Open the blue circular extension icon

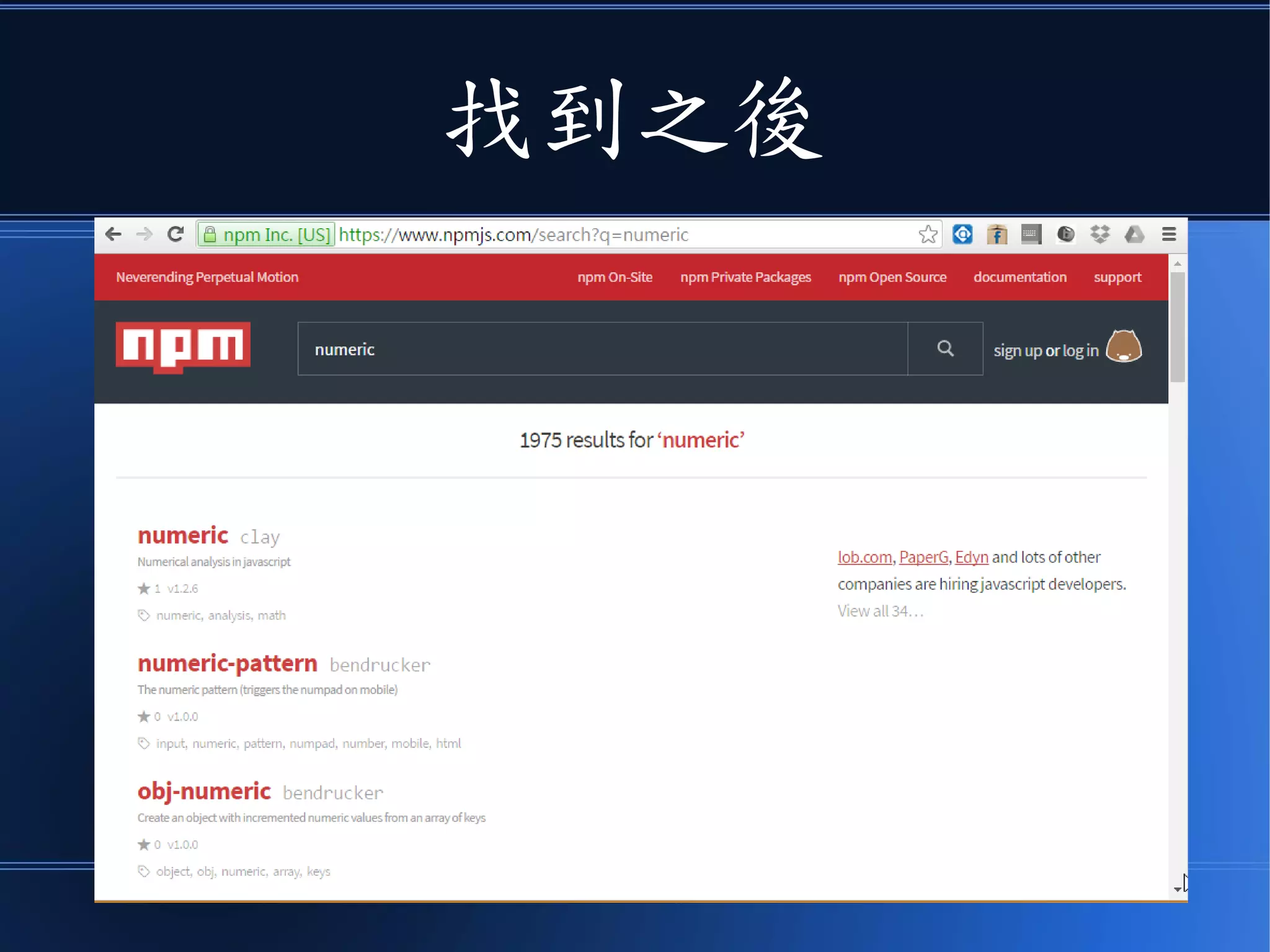[x=962, y=234]
